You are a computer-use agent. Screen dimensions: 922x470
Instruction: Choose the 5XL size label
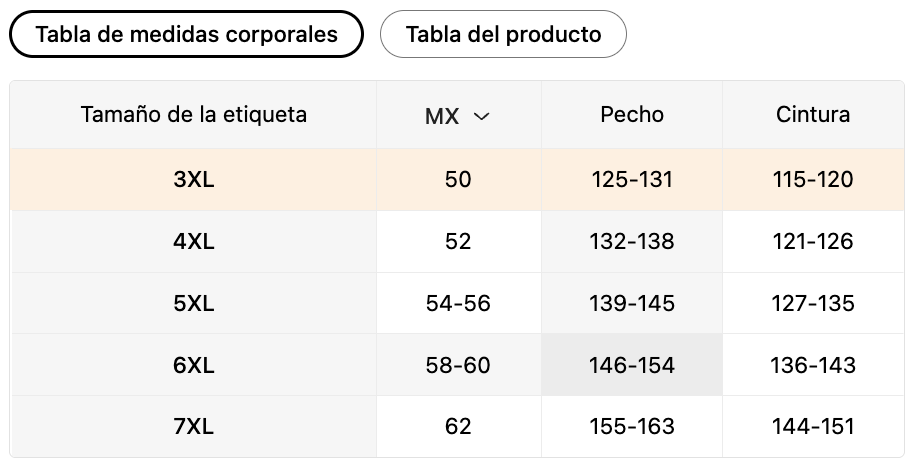pyautogui.click(x=193, y=304)
